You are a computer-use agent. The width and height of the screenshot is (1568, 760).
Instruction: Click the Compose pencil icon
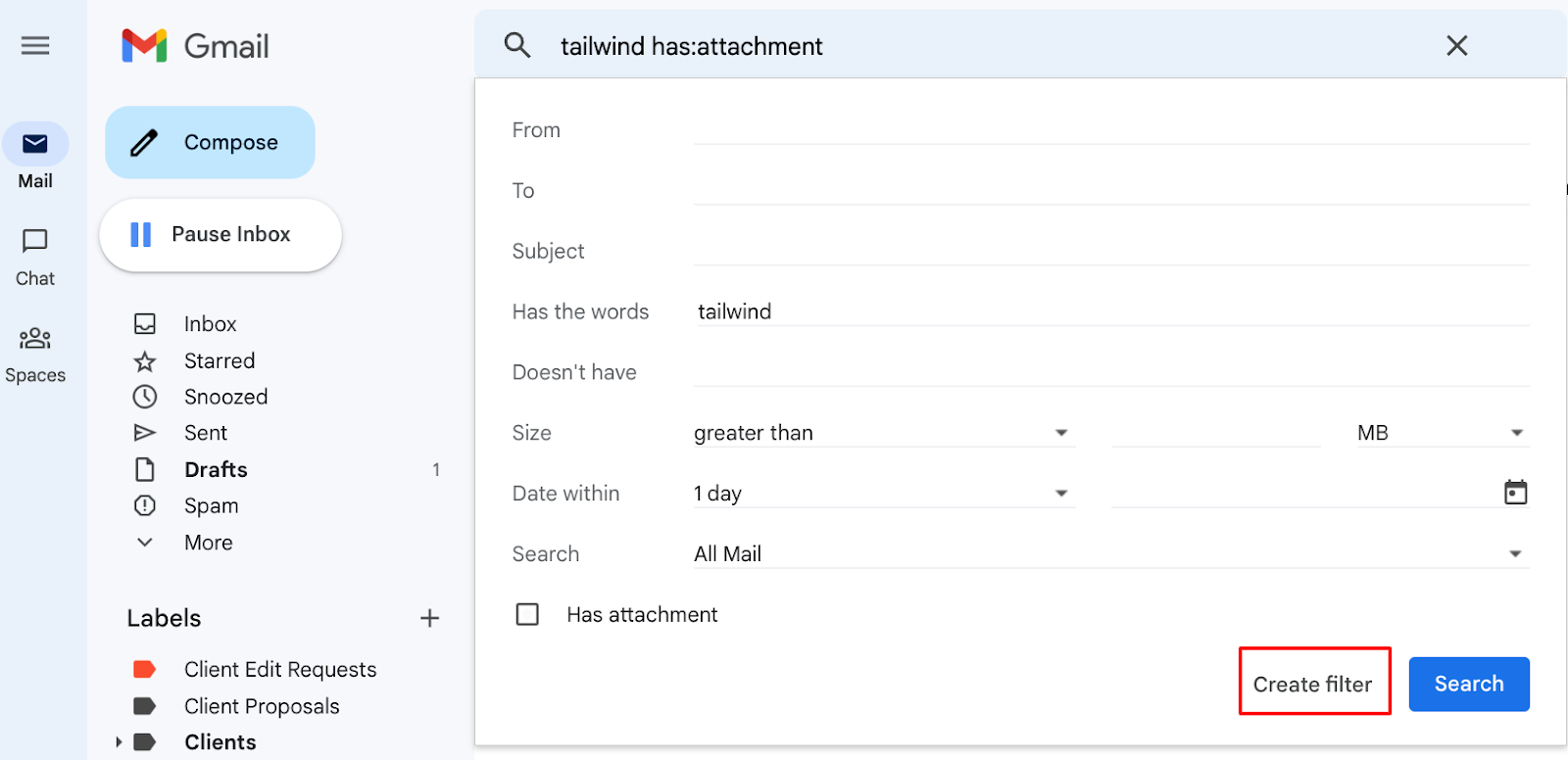tap(144, 143)
